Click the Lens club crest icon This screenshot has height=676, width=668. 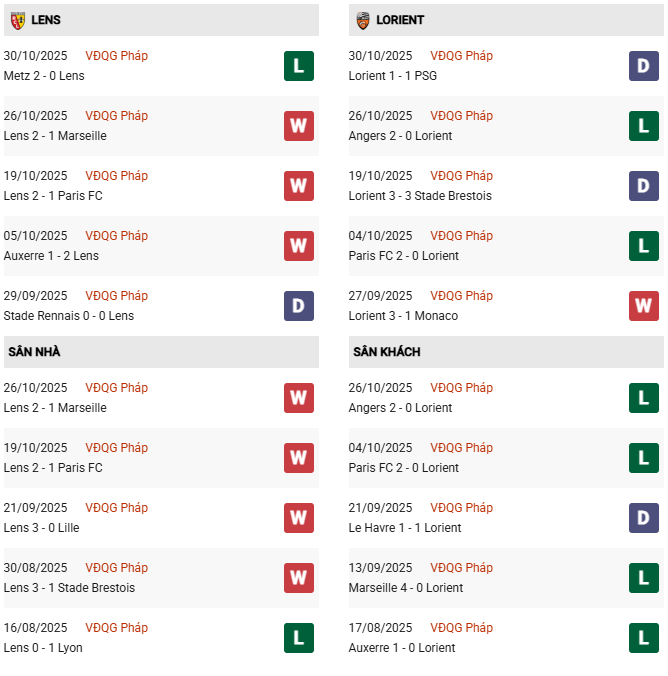point(18,20)
